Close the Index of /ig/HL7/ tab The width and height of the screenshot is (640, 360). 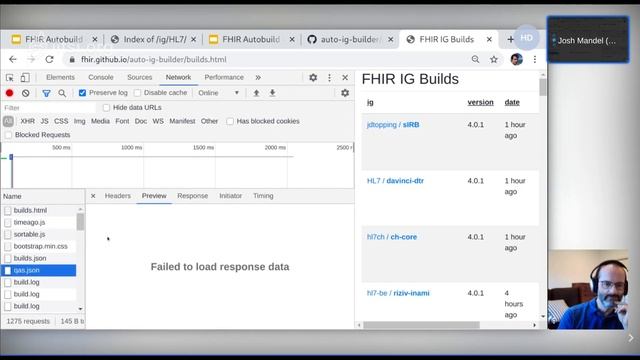(x=193, y=40)
